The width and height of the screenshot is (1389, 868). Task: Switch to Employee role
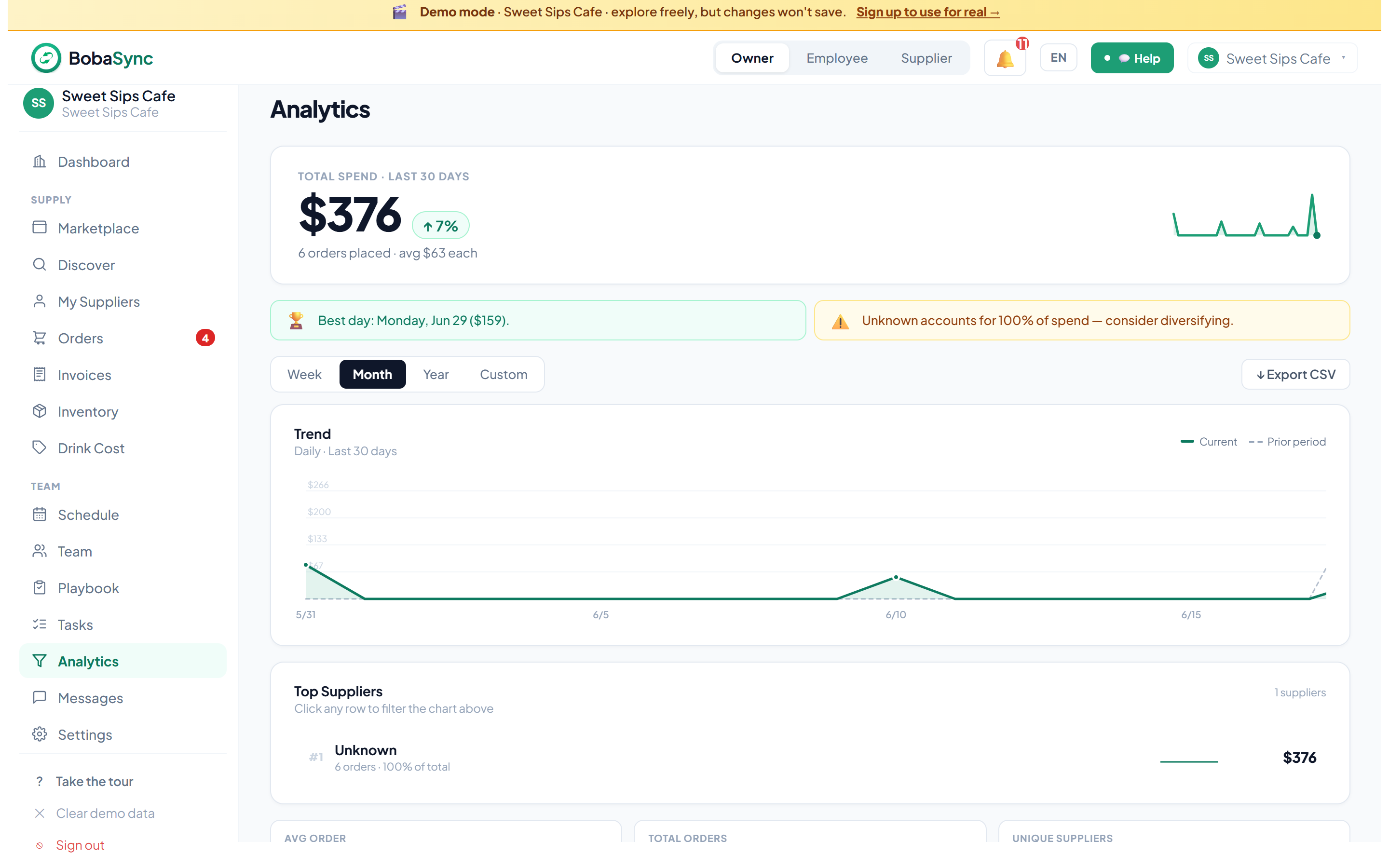click(836, 58)
